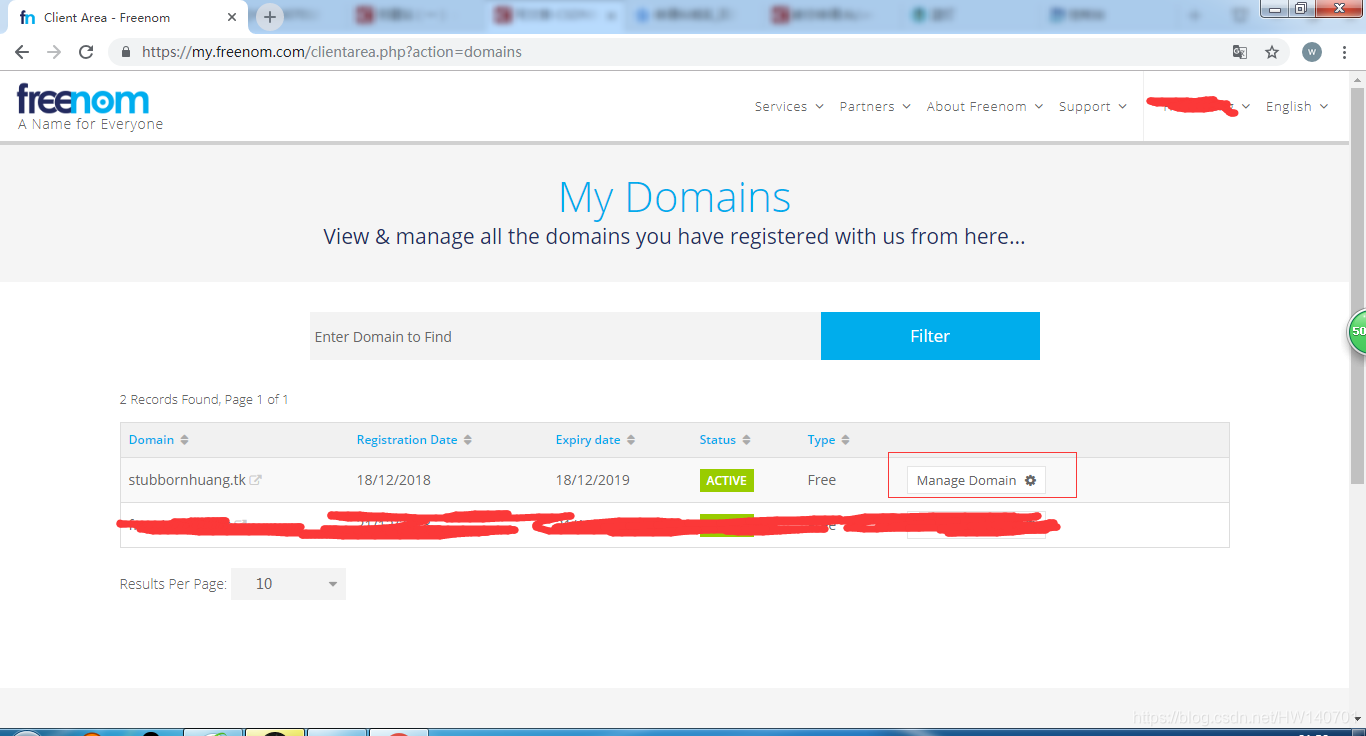Click the browser address bar URL

(332, 52)
